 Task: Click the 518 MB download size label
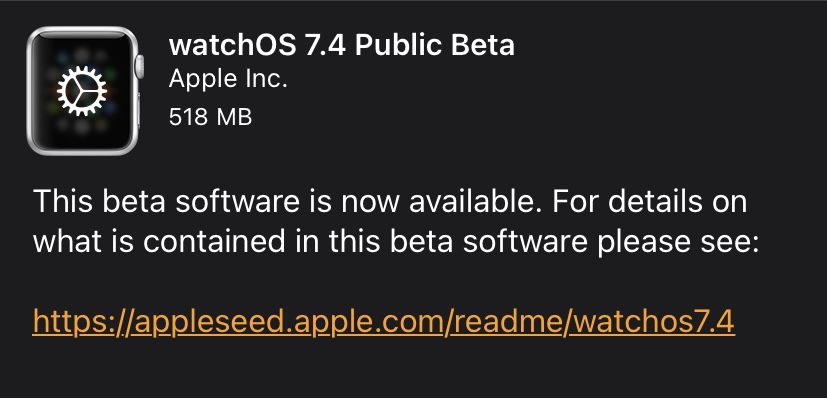(x=210, y=117)
